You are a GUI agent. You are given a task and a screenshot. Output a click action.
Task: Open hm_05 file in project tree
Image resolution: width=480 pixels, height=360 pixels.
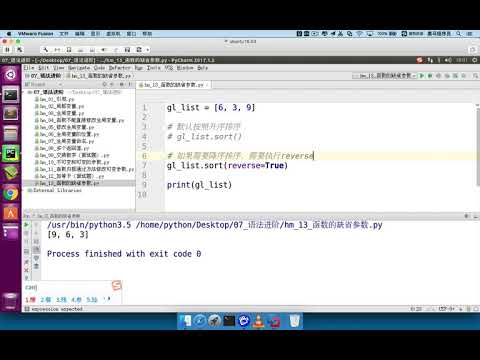pyautogui.click(x=64, y=127)
